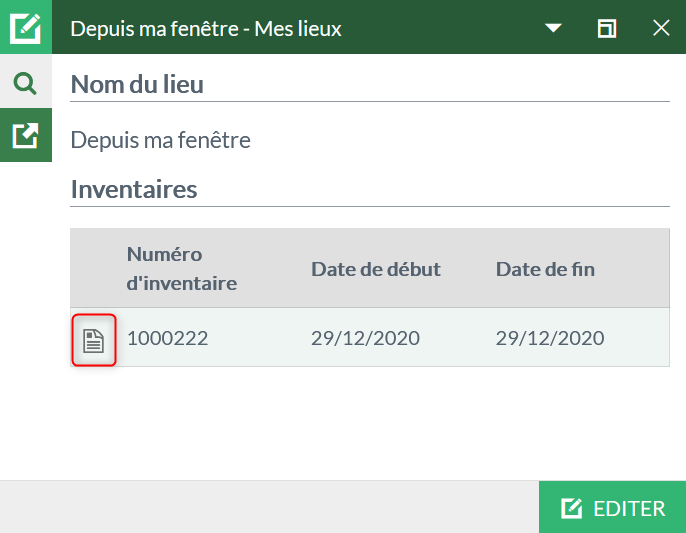Click the Inventaires section heading

click(x=134, y=189)
